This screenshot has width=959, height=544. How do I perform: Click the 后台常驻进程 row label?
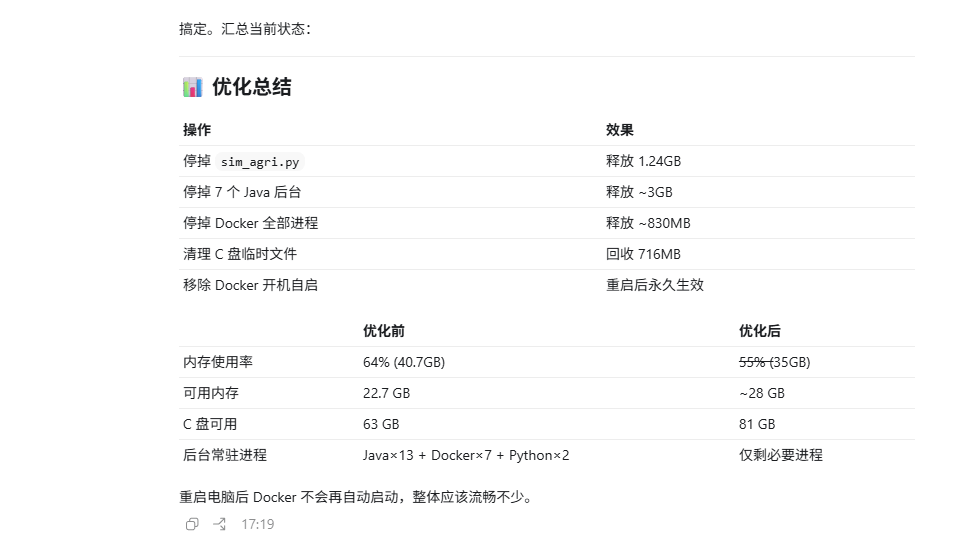point(224,455)
